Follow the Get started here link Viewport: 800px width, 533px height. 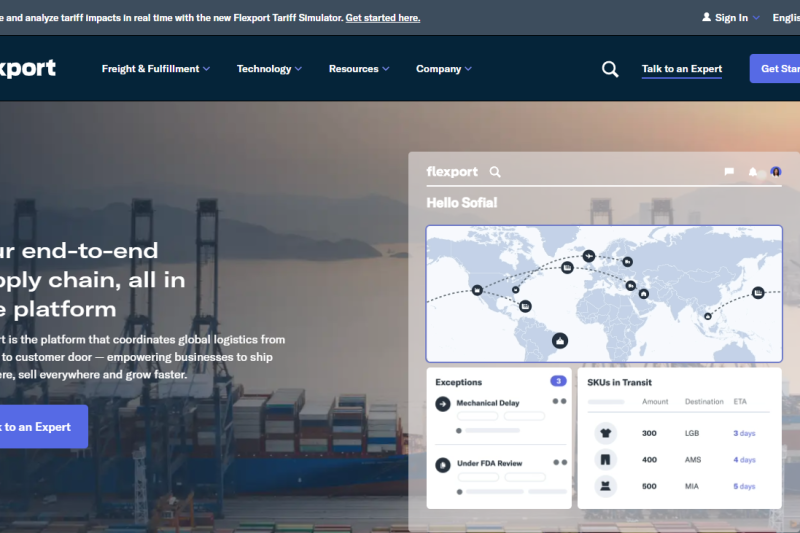tap(383, 18)
